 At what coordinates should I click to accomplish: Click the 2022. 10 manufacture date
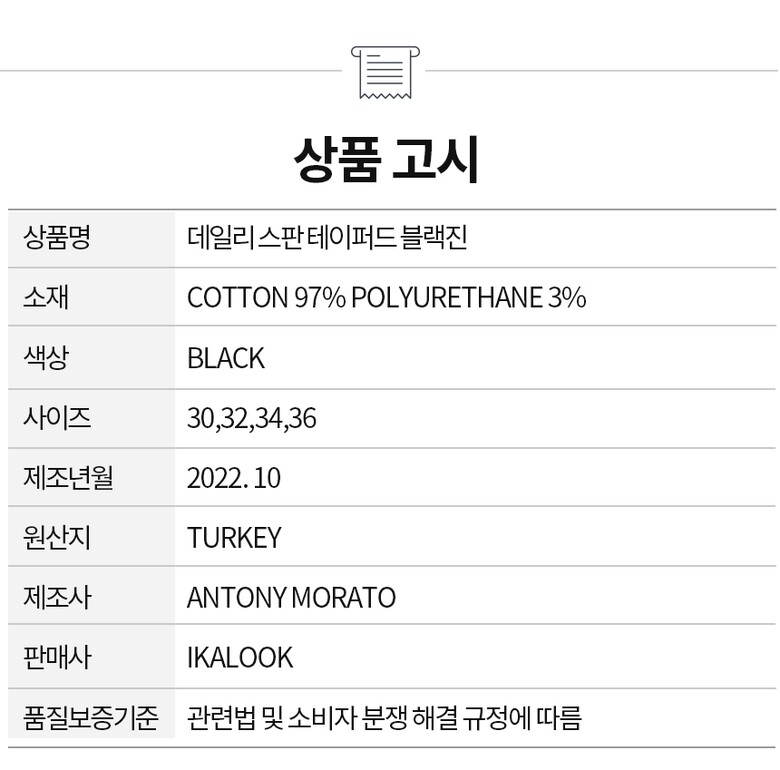(x=234, y=478)
